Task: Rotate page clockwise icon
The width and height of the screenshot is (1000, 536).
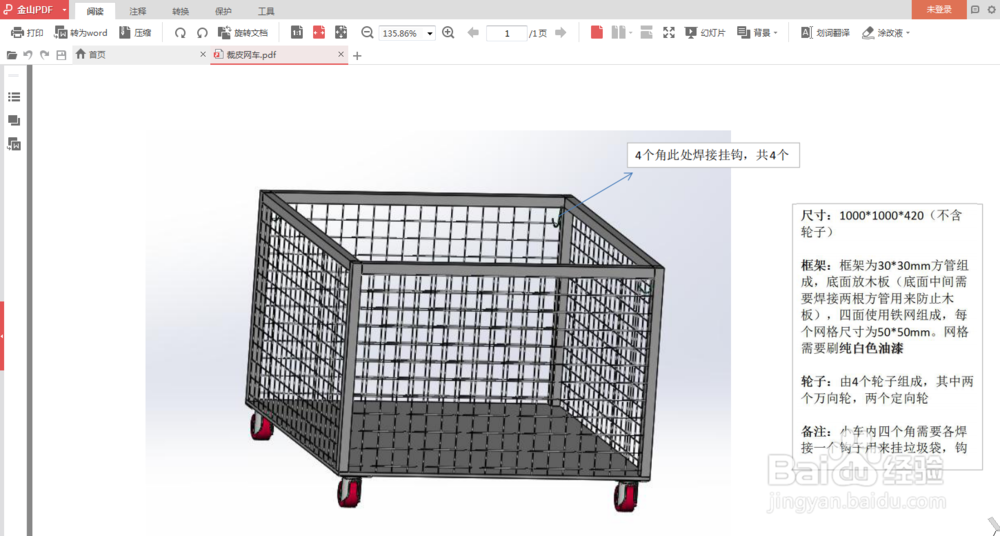Action: tap(180, 33)
